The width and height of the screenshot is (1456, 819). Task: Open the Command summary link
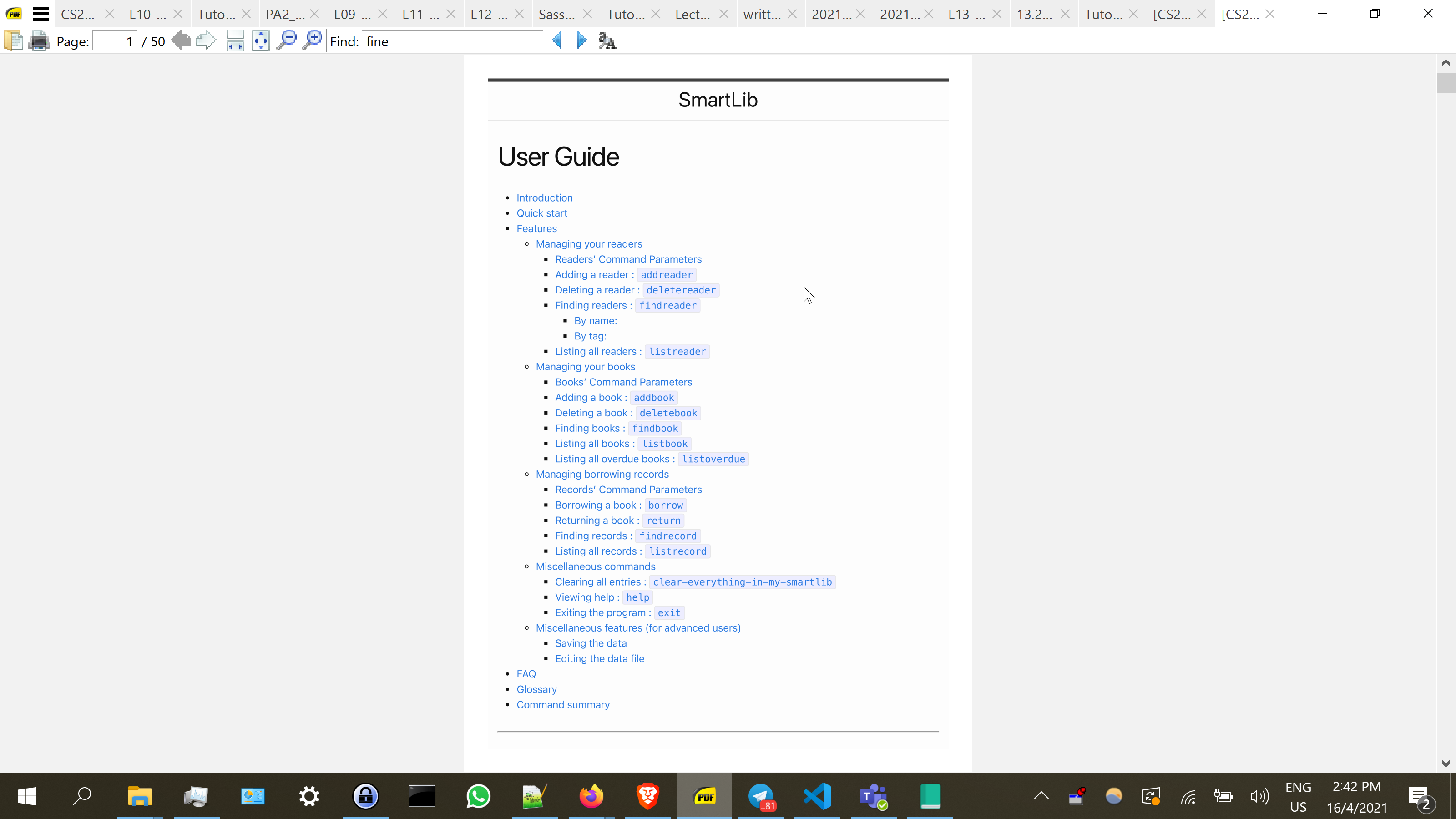pos(562,705)
